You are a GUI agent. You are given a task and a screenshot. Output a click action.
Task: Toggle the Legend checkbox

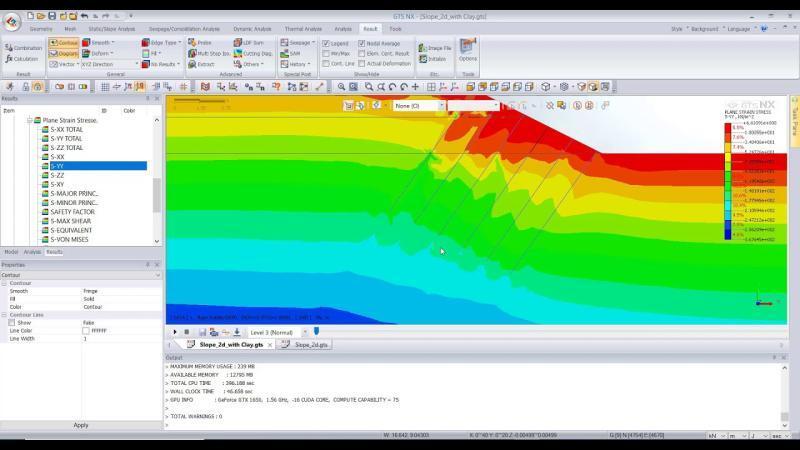[x=326, y=43]
